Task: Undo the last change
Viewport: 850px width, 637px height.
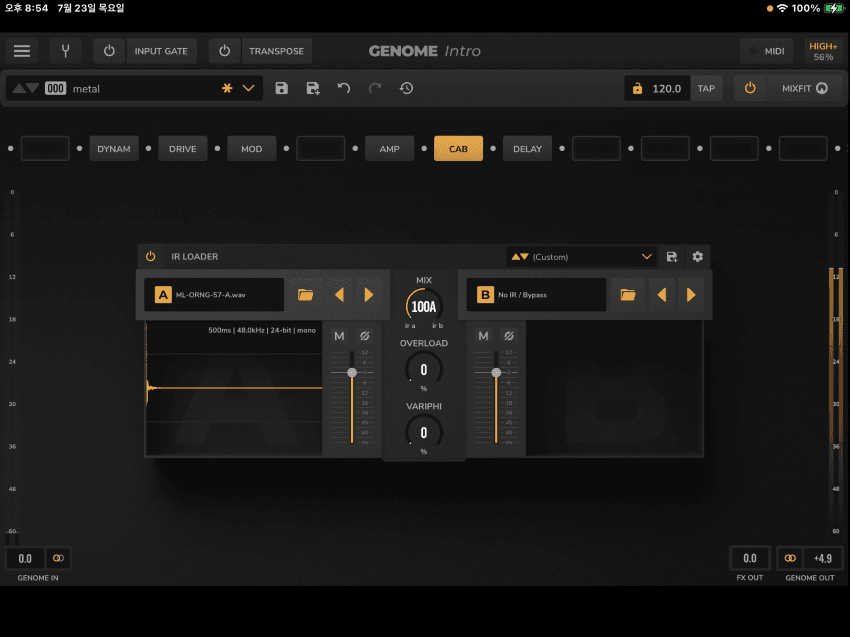Action: [344, 88]
